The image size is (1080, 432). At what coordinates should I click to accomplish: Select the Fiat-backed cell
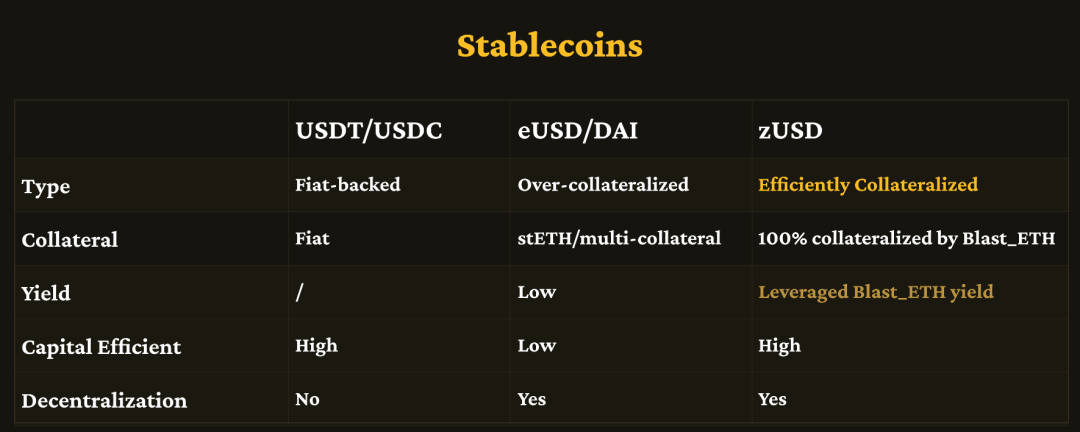(x=348, y=185)
